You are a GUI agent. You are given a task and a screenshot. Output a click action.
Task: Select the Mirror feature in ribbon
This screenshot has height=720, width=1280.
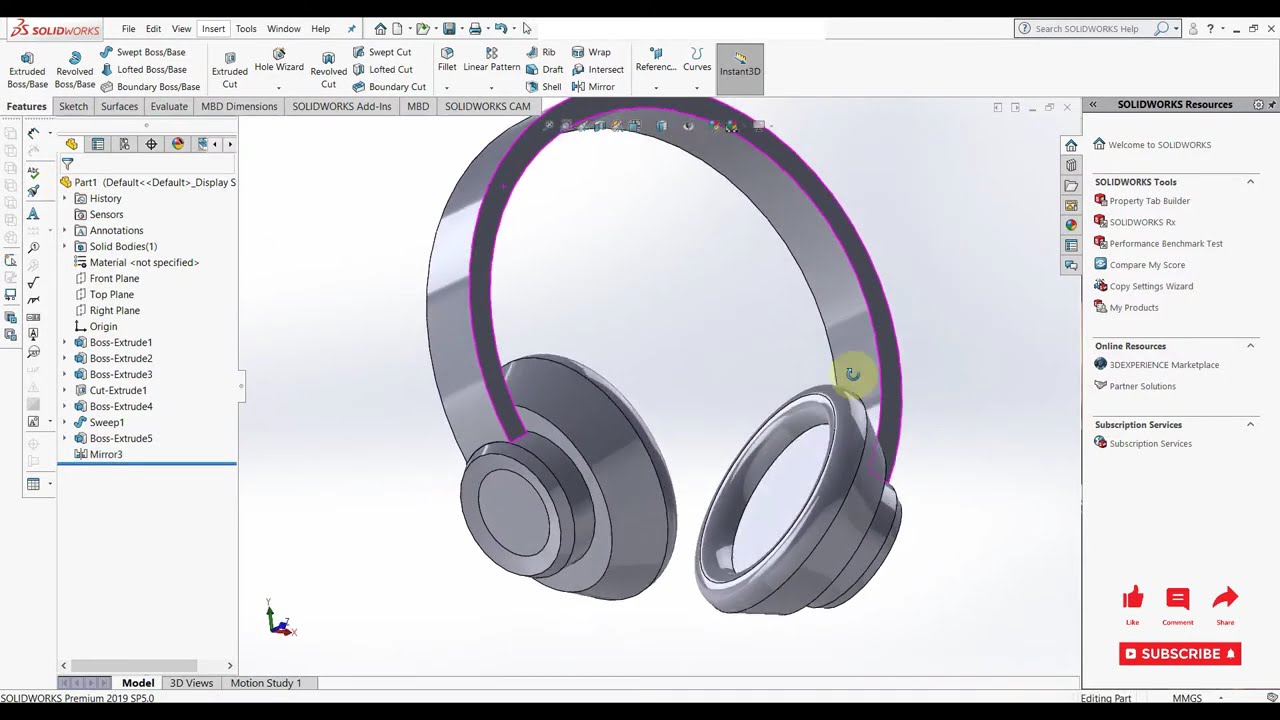click(x=593, y=87)
